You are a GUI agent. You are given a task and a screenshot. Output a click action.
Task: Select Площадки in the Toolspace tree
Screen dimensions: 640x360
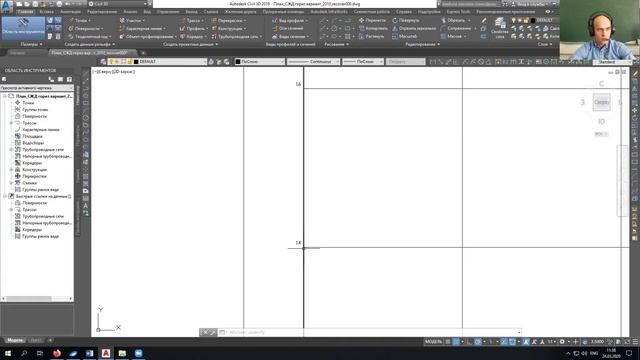click(x=32, y=136)
